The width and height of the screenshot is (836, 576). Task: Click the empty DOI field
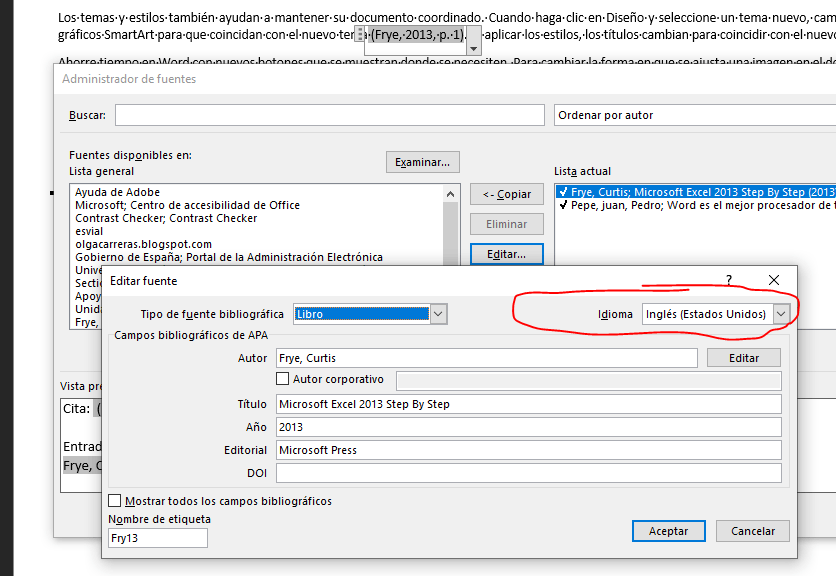[528, 473]
